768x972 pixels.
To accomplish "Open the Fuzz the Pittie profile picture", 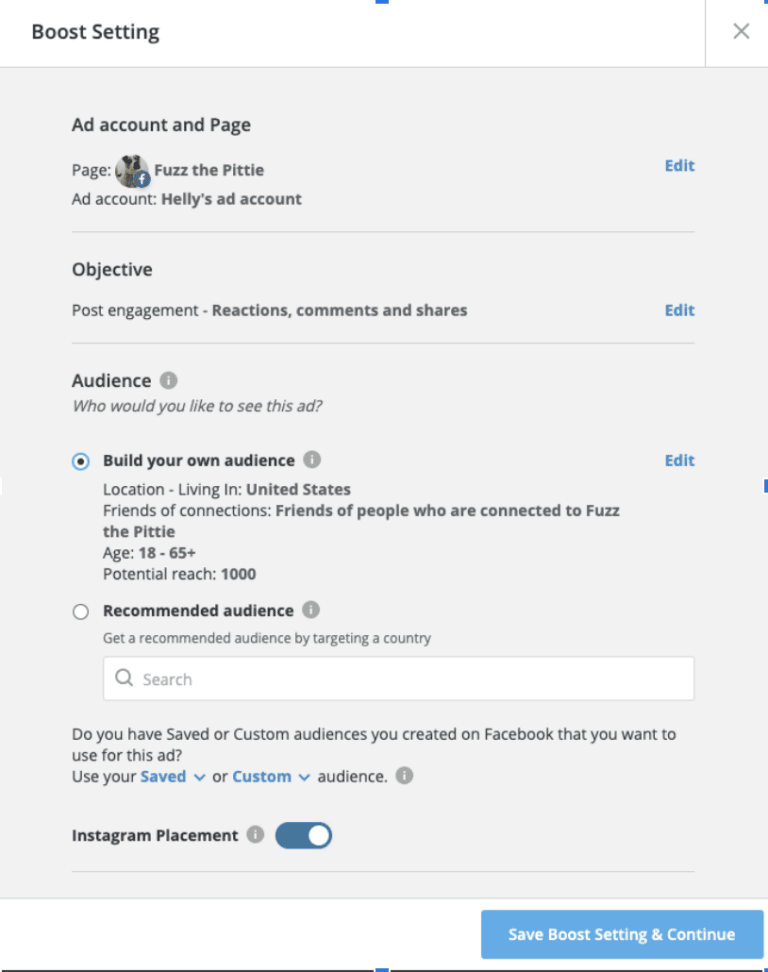I will 132,169.
